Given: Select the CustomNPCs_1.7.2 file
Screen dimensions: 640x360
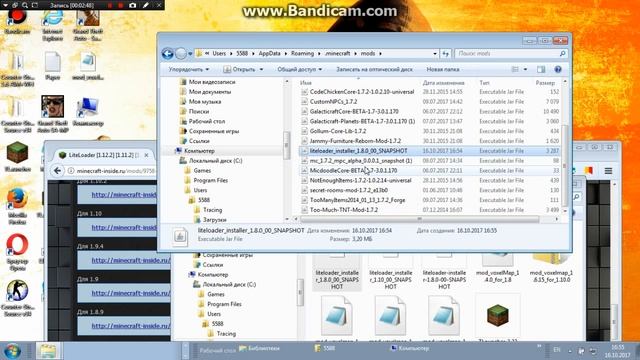Looking at the screenshot, I should pos(333,102).
